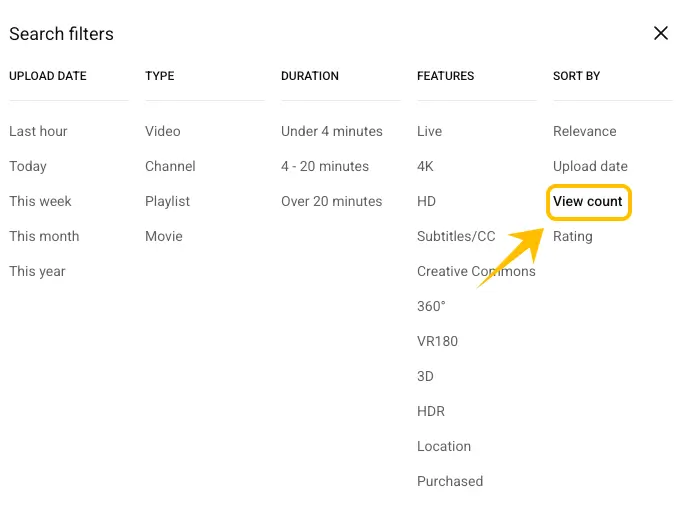Image resolution: width=683 pixels, height=511 pixels.
Task: Pick the Movie type filter
Action: click(164, 236)
